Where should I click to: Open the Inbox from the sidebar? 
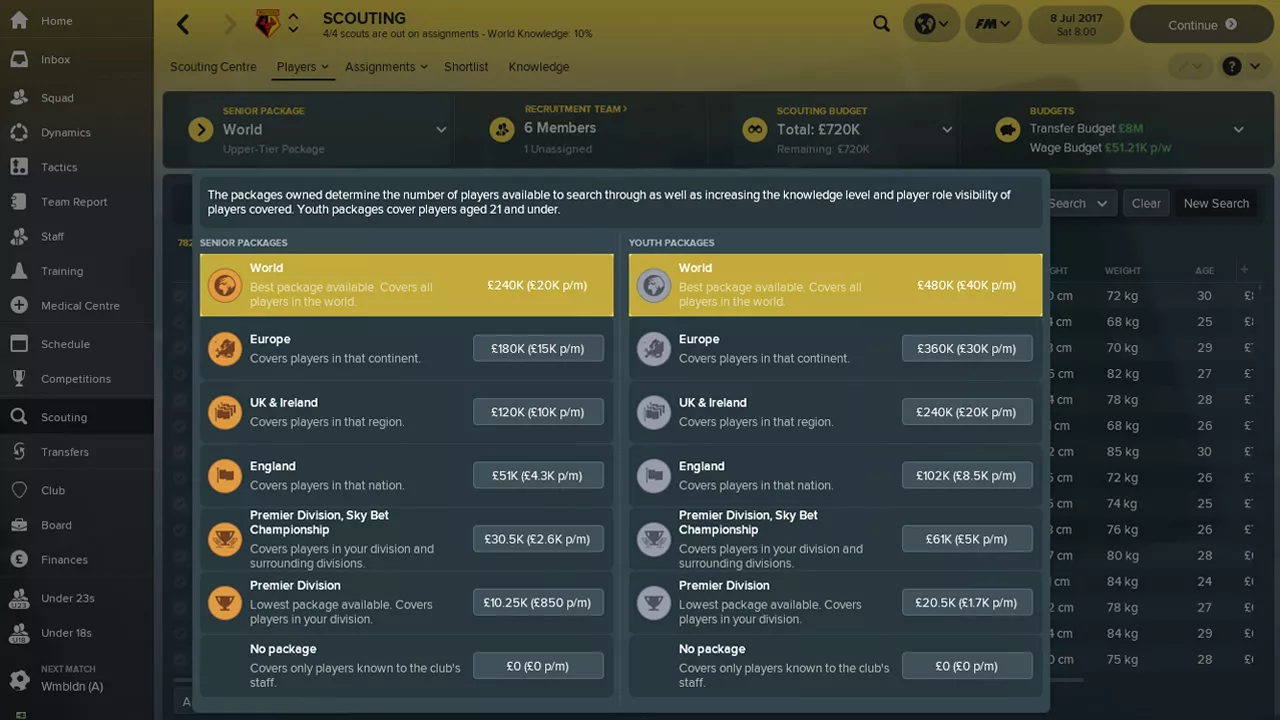55,60
